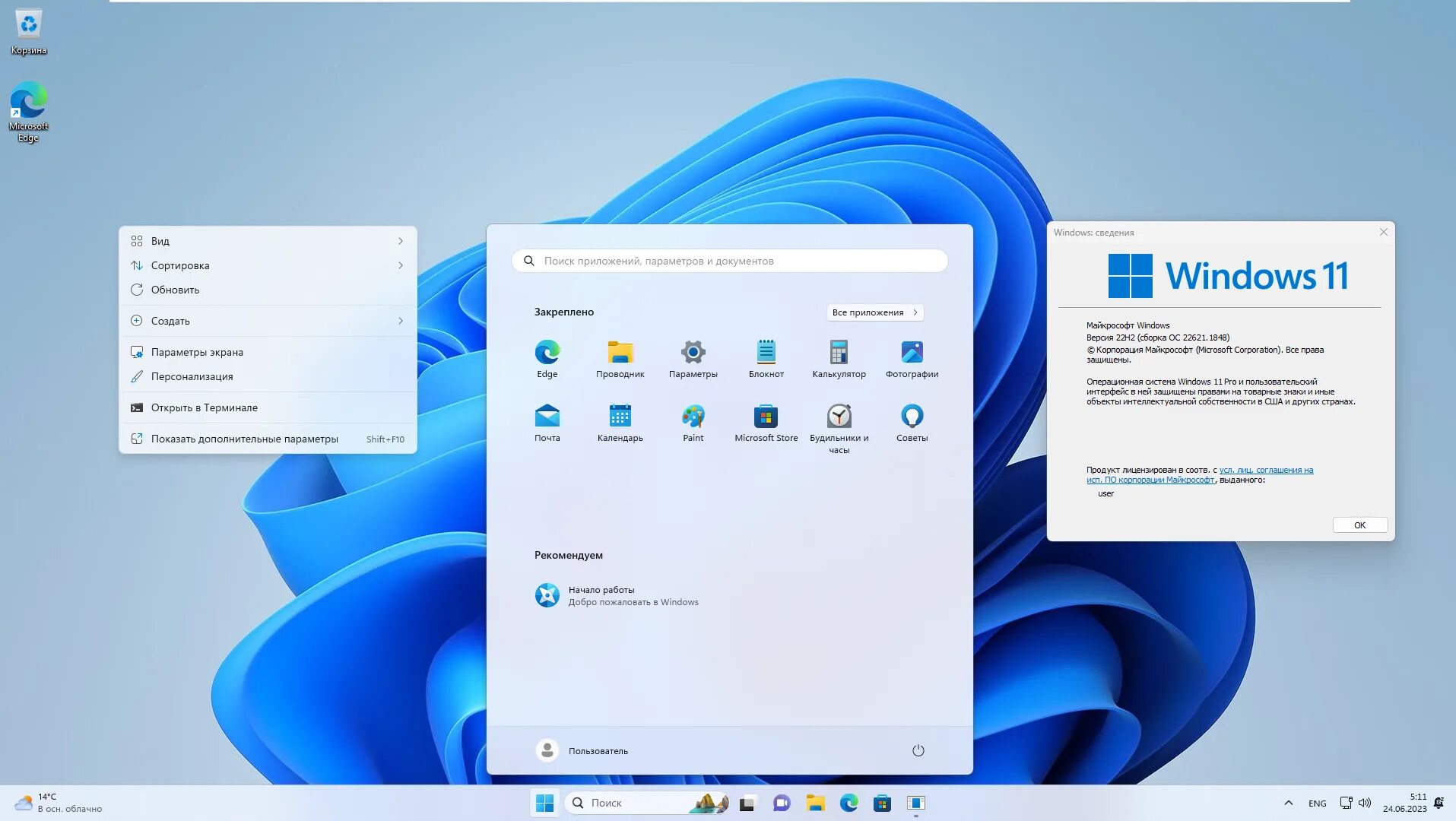Choose Параметры экрана from context menu
Screen dimensions: 1456x821
(268, 352)
